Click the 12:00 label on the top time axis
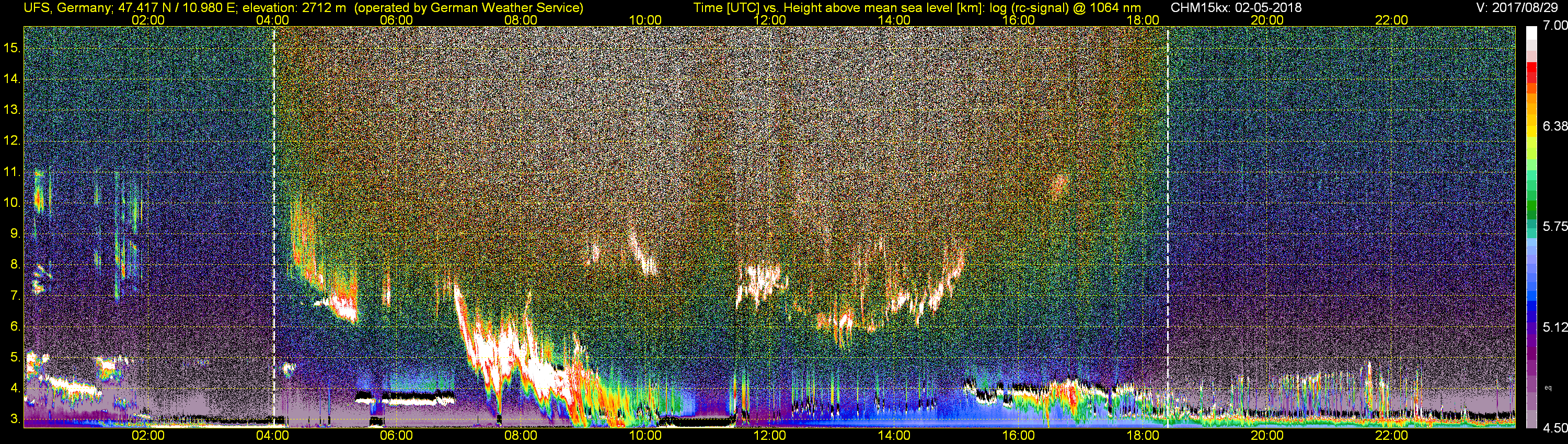 click(769, 20)
